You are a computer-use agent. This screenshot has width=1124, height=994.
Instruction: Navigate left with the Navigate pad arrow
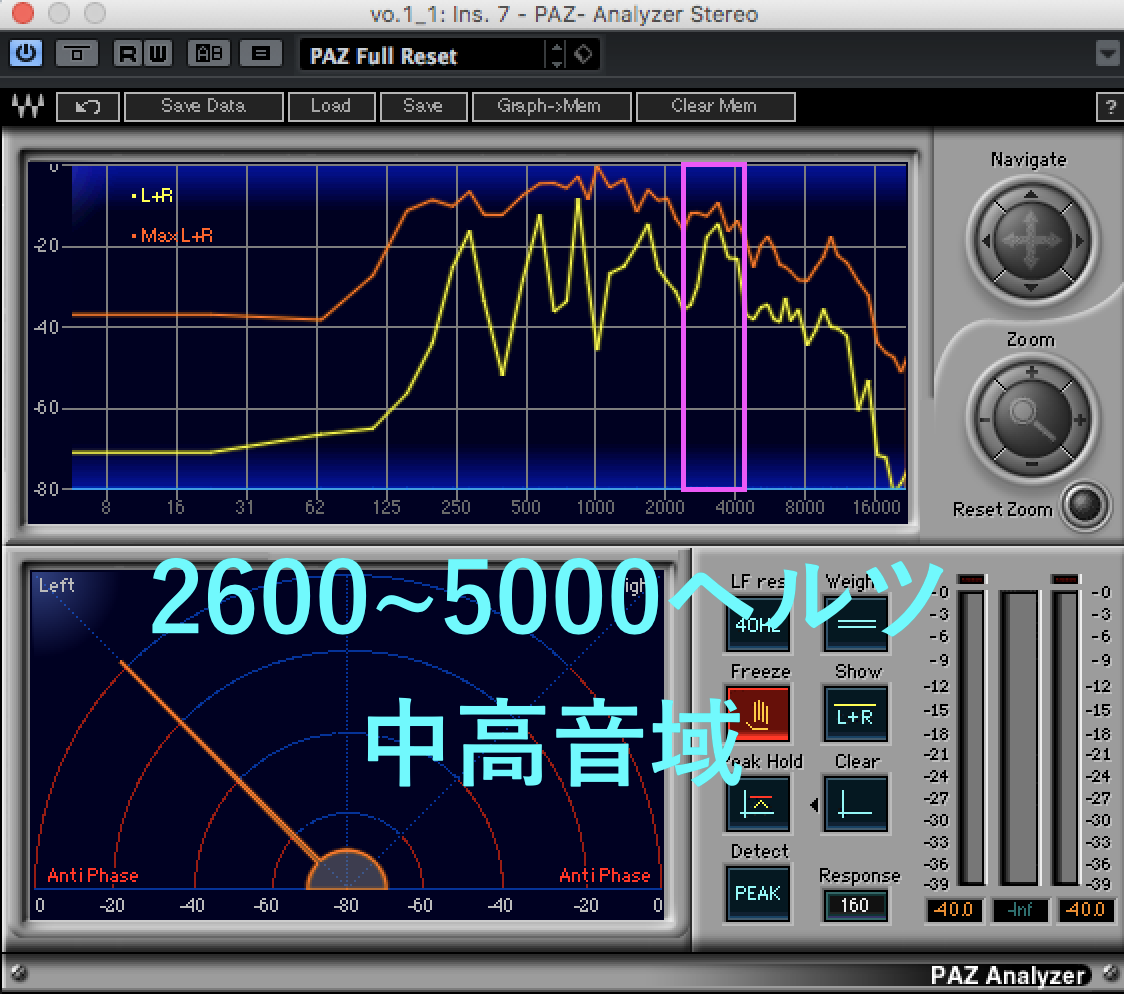[986, 242]
